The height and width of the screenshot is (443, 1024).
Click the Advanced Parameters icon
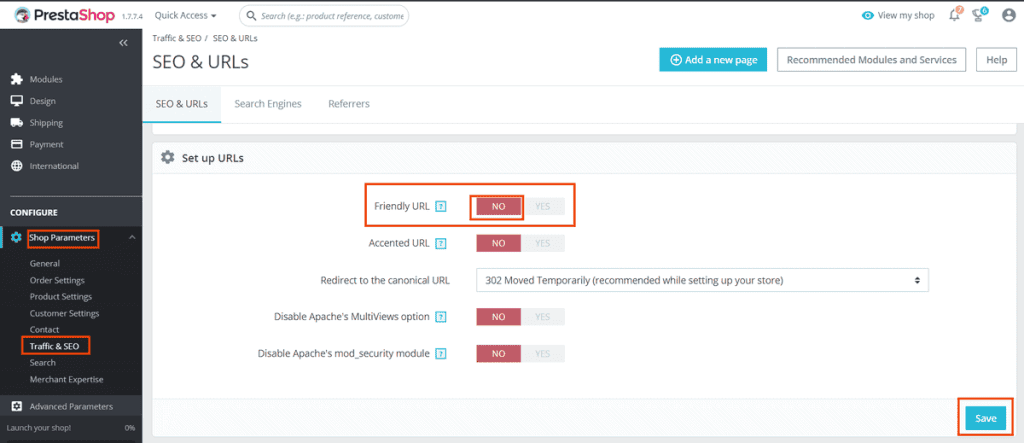(x=17, y=406)
